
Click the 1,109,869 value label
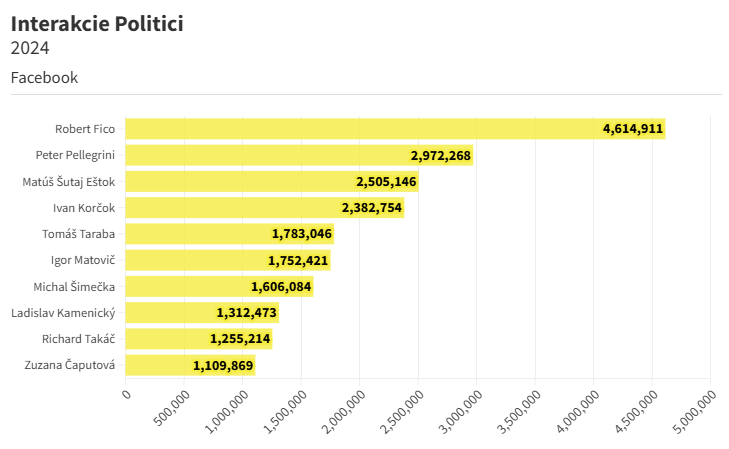[223, 365]
